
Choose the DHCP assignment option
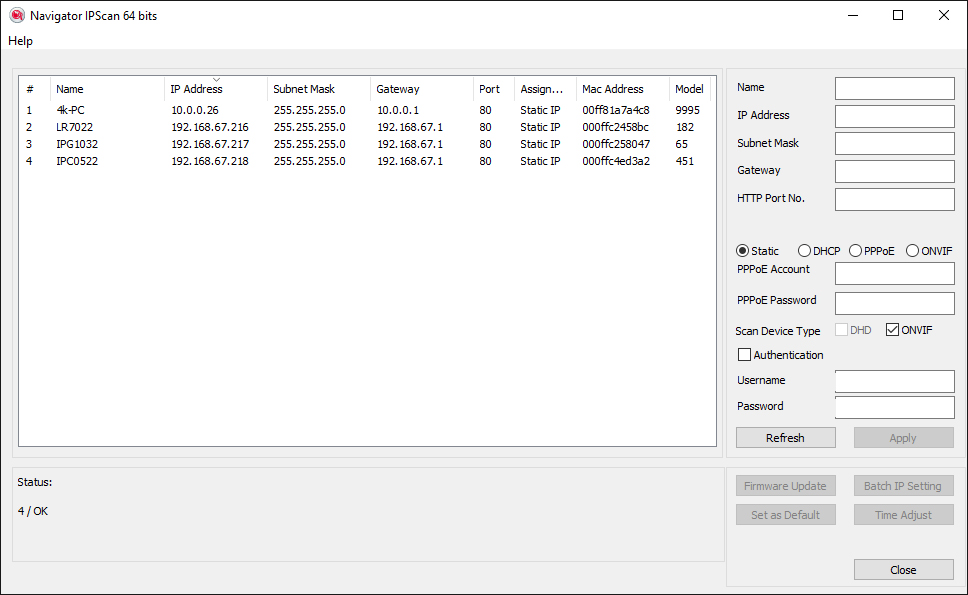pyautogui.click(x=804, y=251)
